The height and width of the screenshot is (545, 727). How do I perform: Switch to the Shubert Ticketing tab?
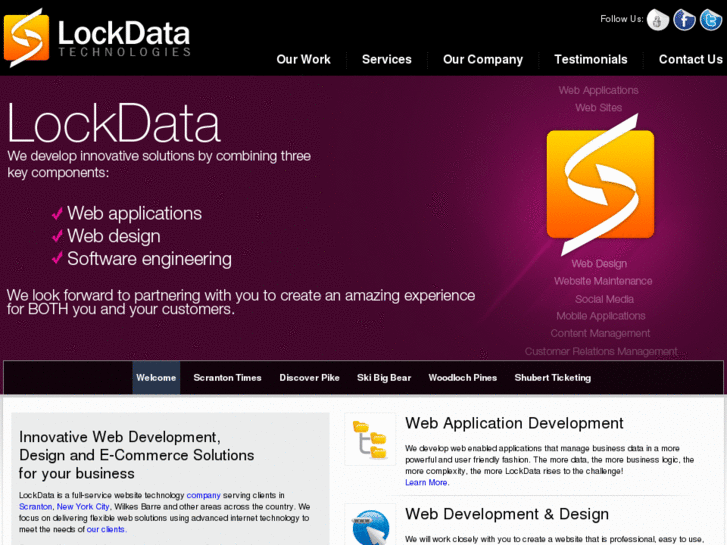coord(553,378)
